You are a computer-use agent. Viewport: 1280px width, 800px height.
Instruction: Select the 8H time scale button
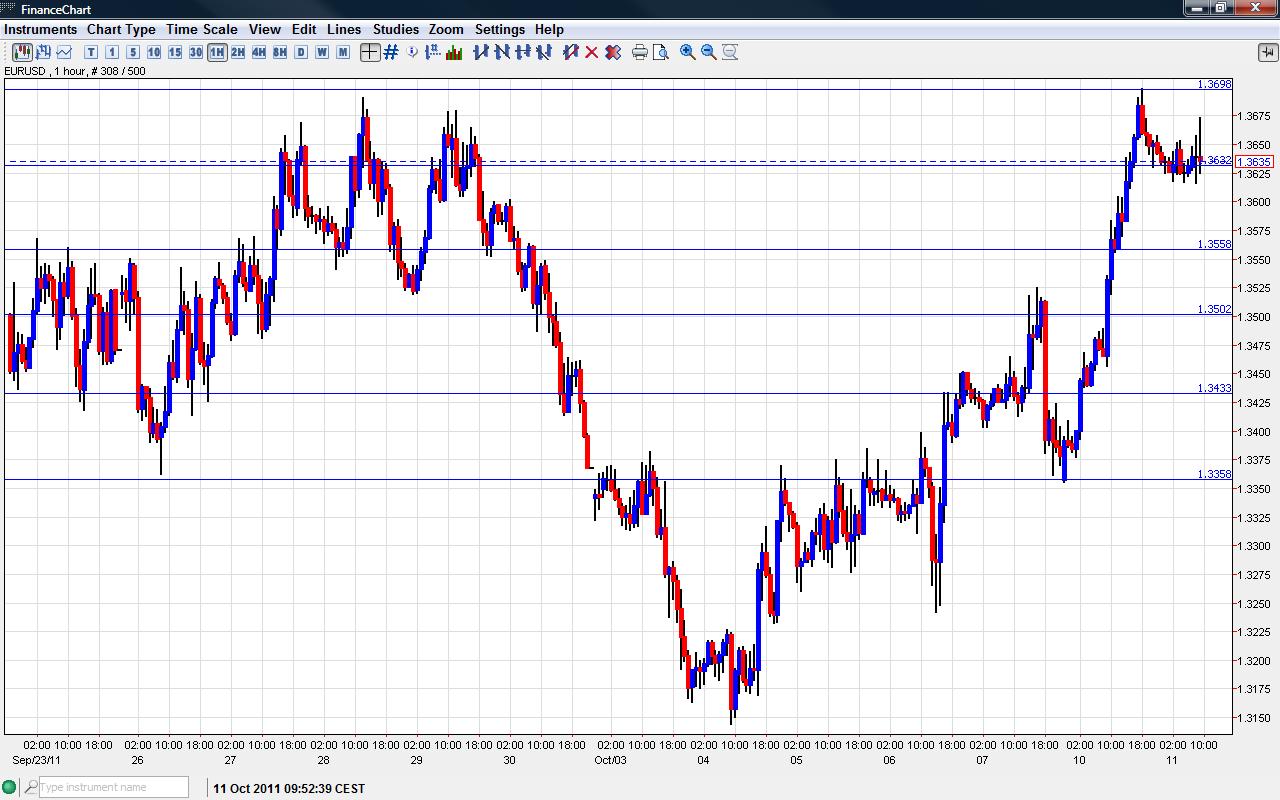(280, 52)
